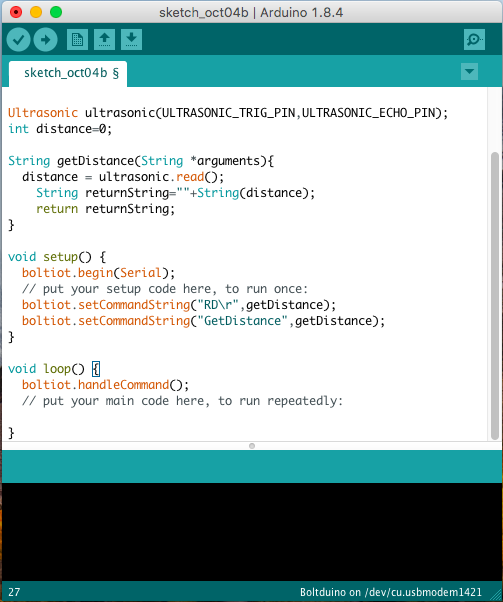Click the yellow minimize window button
Viewport: 503px width, 602px height.
36,12
